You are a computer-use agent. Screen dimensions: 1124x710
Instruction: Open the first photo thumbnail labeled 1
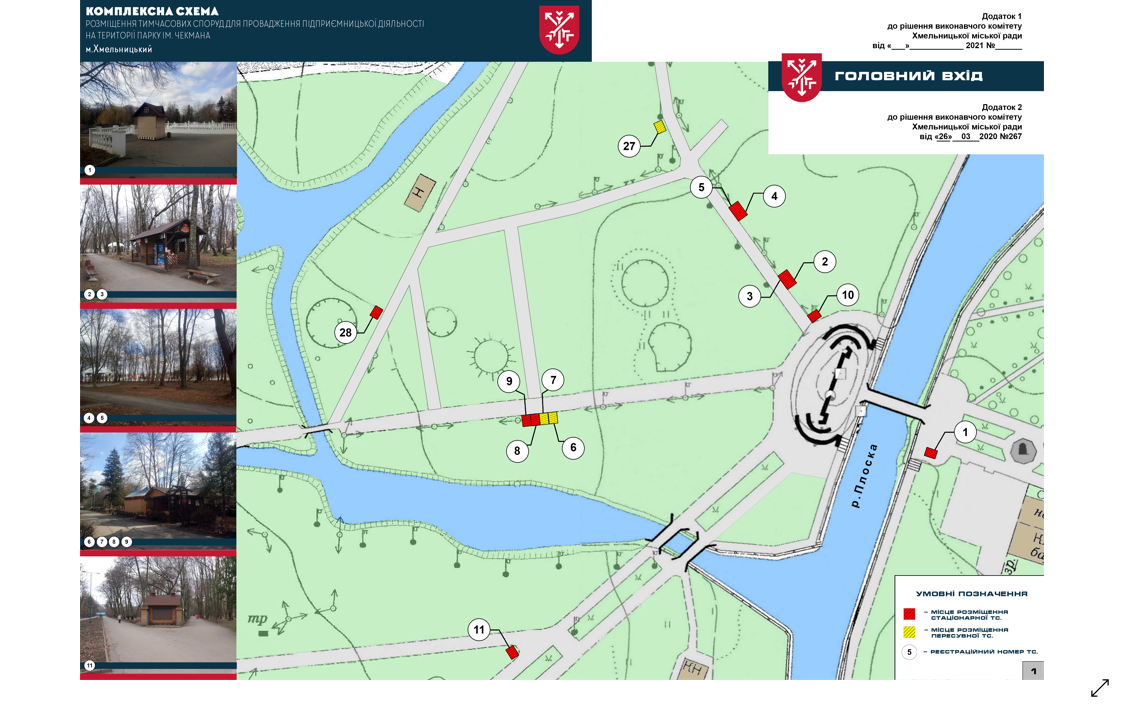click(x=158, y=120)
